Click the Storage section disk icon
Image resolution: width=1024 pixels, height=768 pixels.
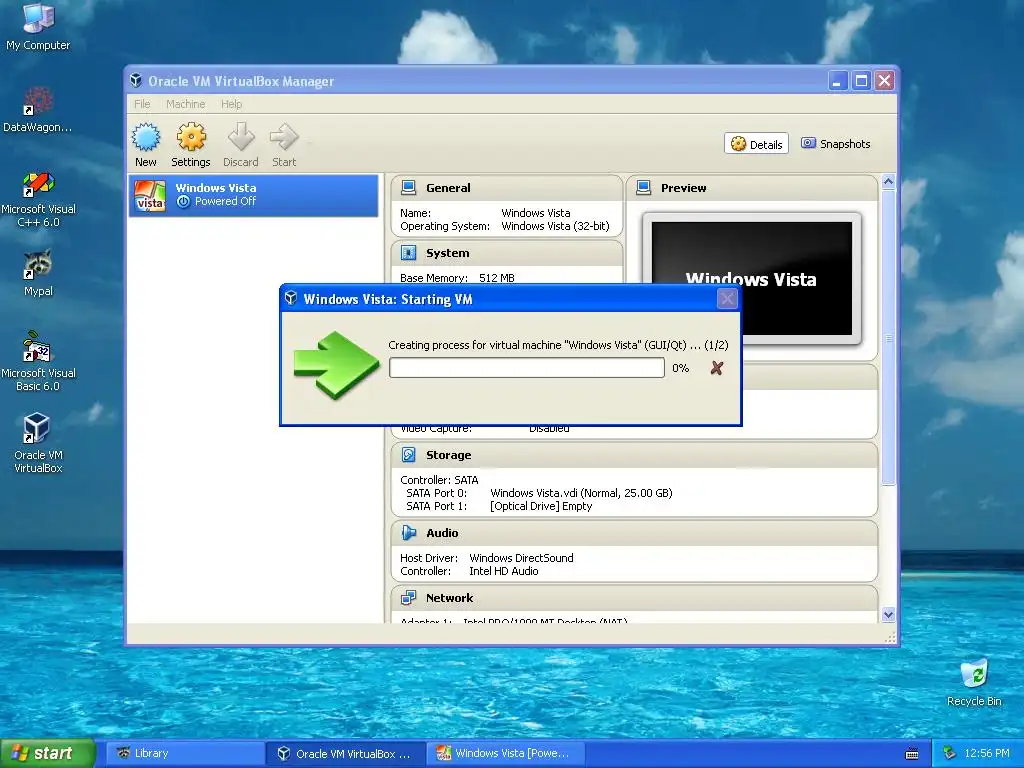409,455
